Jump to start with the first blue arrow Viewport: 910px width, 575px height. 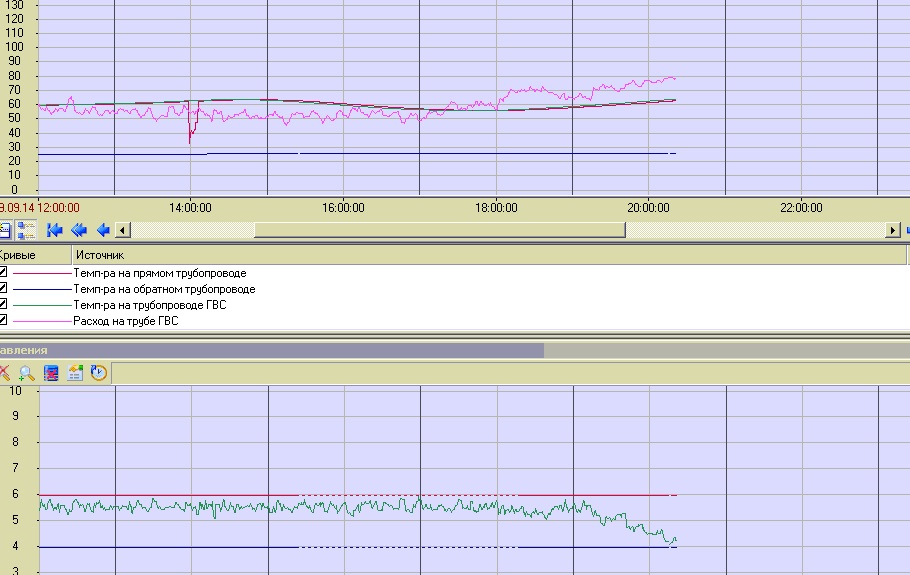pyautogui.click(x=55, y=230)
